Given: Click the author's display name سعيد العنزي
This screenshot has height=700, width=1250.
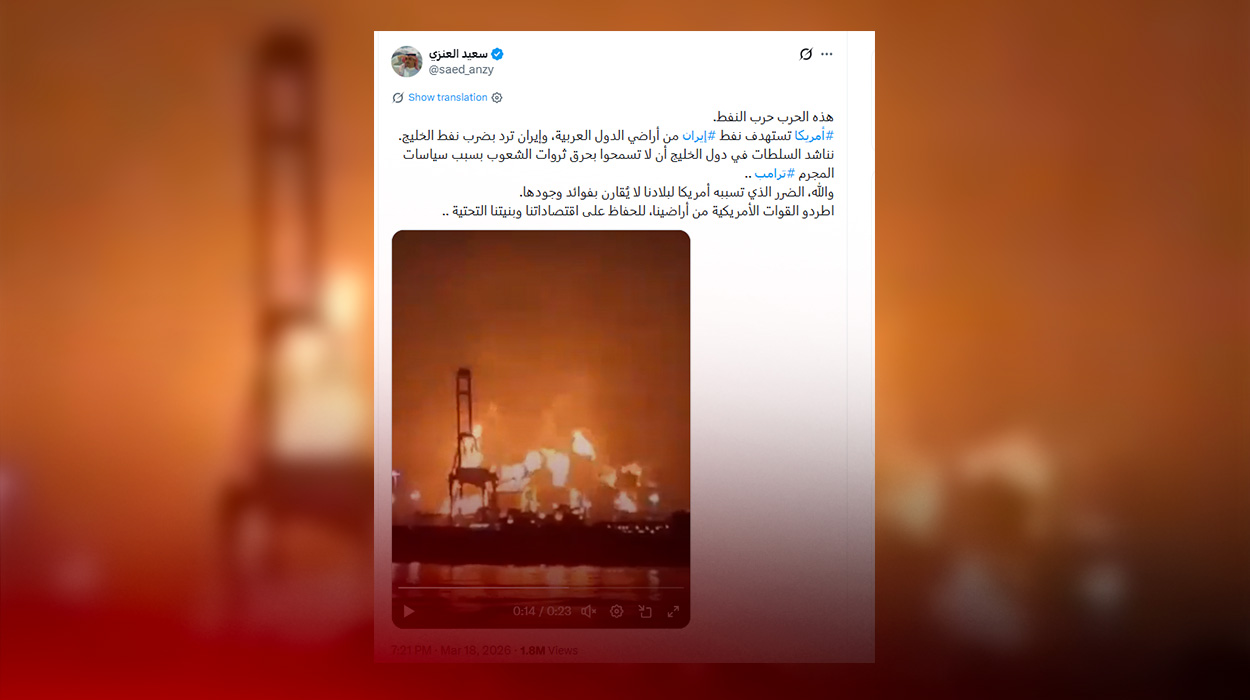Looking at the screenshot, I should pyautogui.click(x=458, y=53).
